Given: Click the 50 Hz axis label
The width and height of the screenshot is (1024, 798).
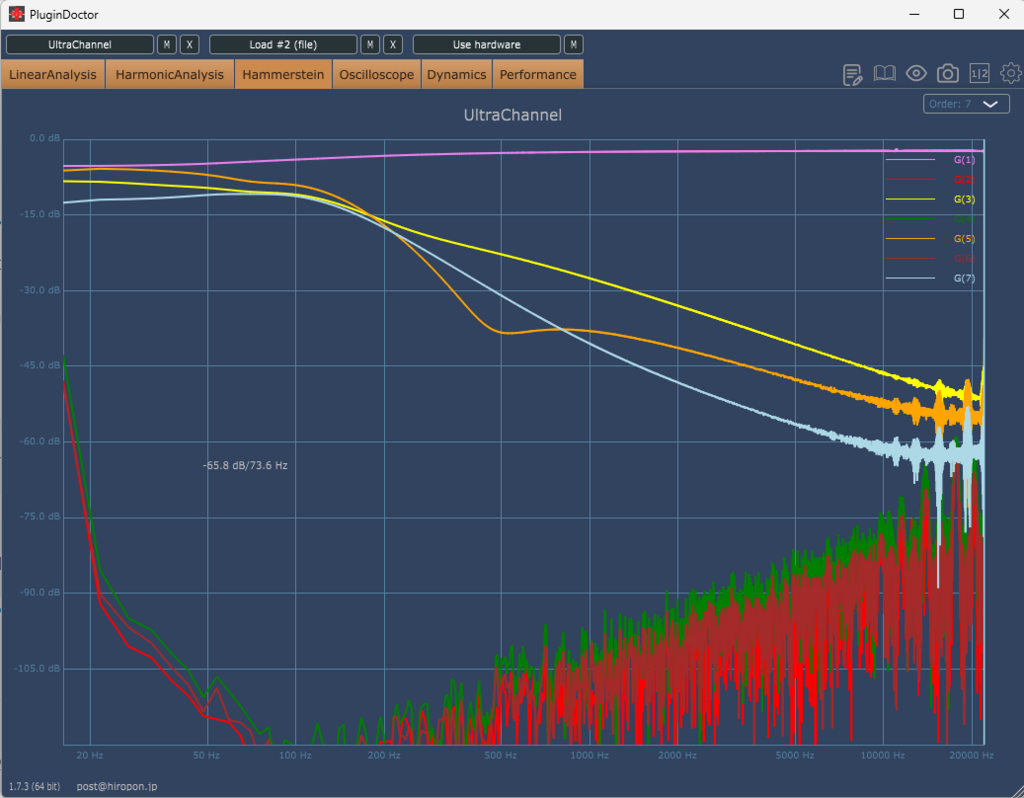Looking at the screenshot, I should pos(206,756).
